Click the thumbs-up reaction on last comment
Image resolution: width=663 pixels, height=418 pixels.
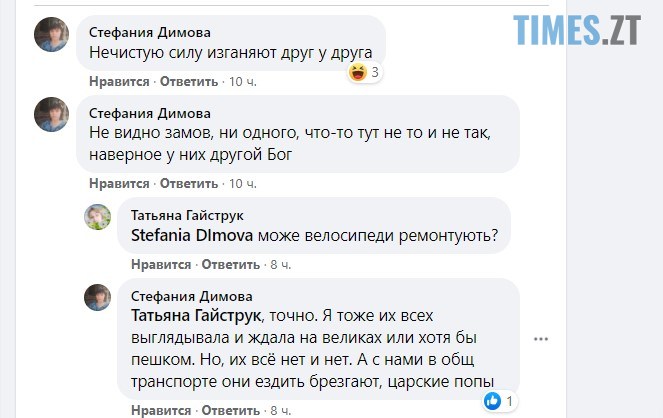tap(492, 400)
